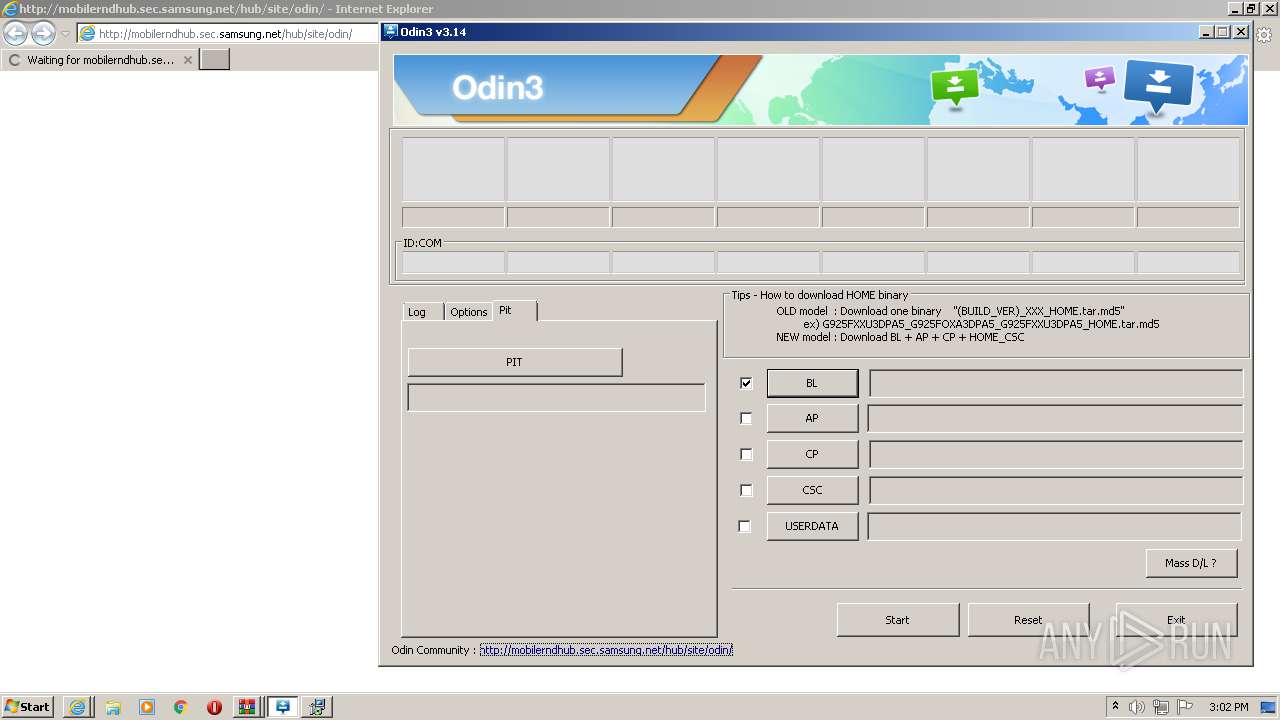Click Back arrow in Internet Explorer
This screenshot has width=1280, height=720.
click(15, 33)
